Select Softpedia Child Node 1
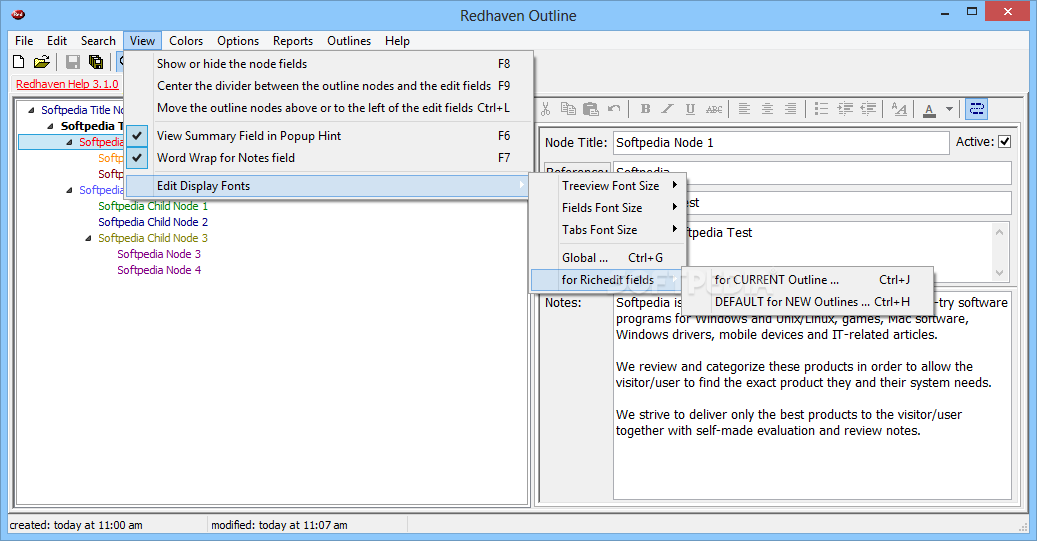1037x541 pixels. (x=153, y=206)
